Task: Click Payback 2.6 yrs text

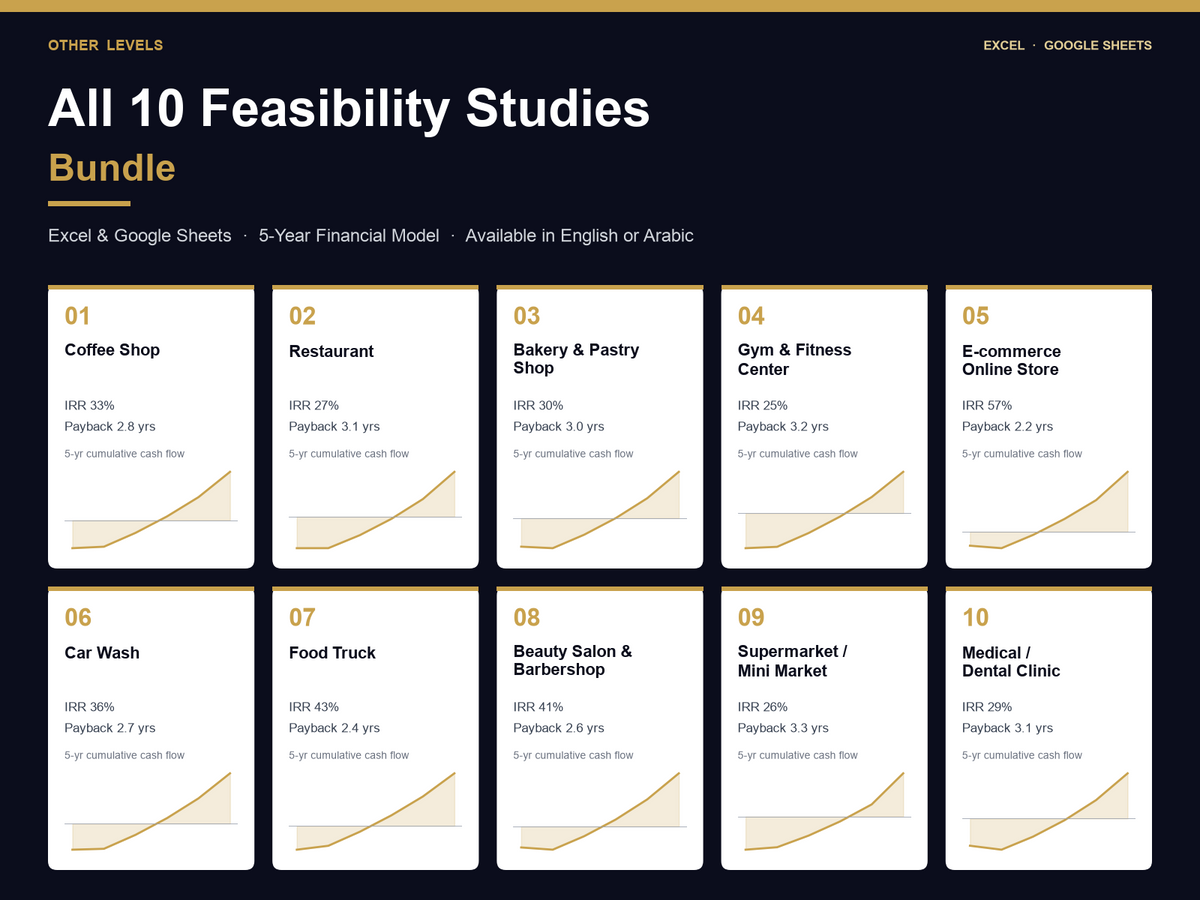Action: pyautogui.click(x=559, y=728)
